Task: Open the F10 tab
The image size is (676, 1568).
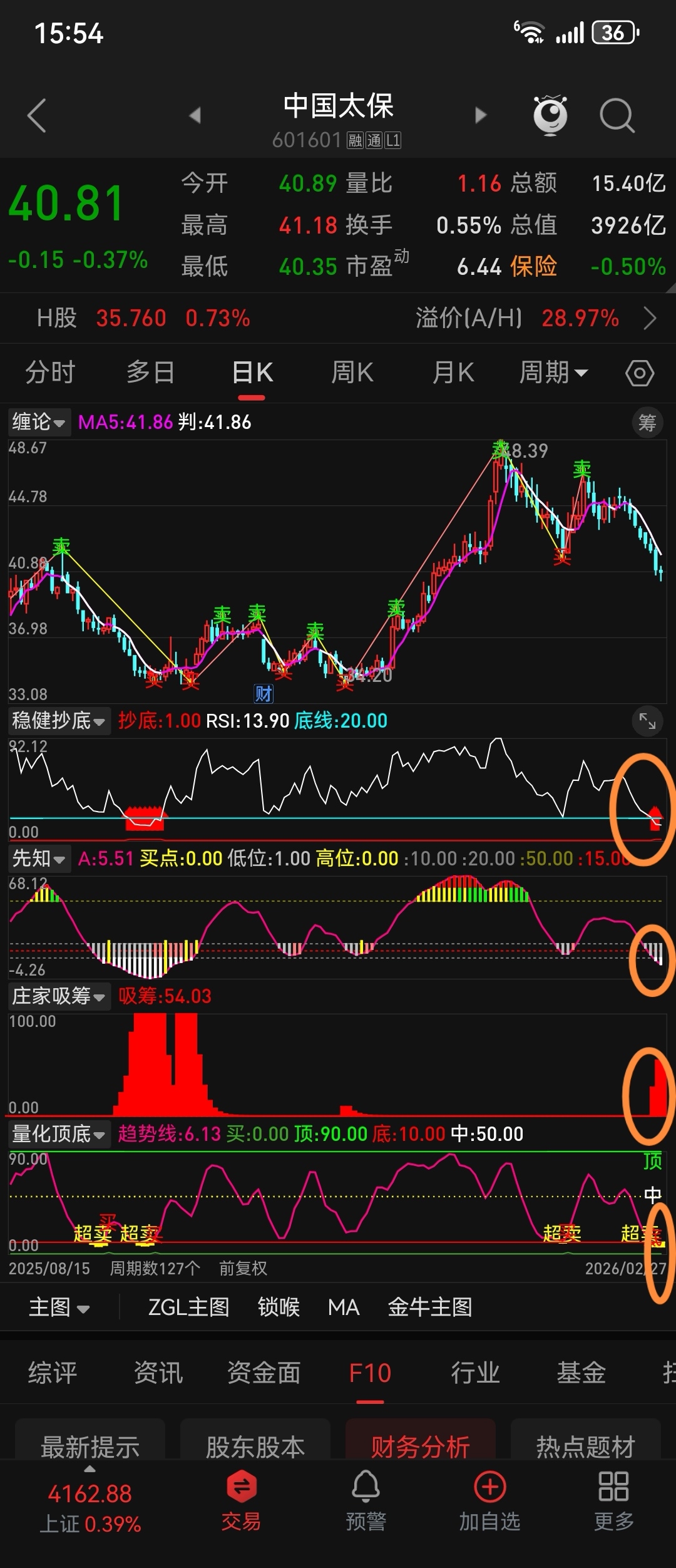Action: [370, 1373]
